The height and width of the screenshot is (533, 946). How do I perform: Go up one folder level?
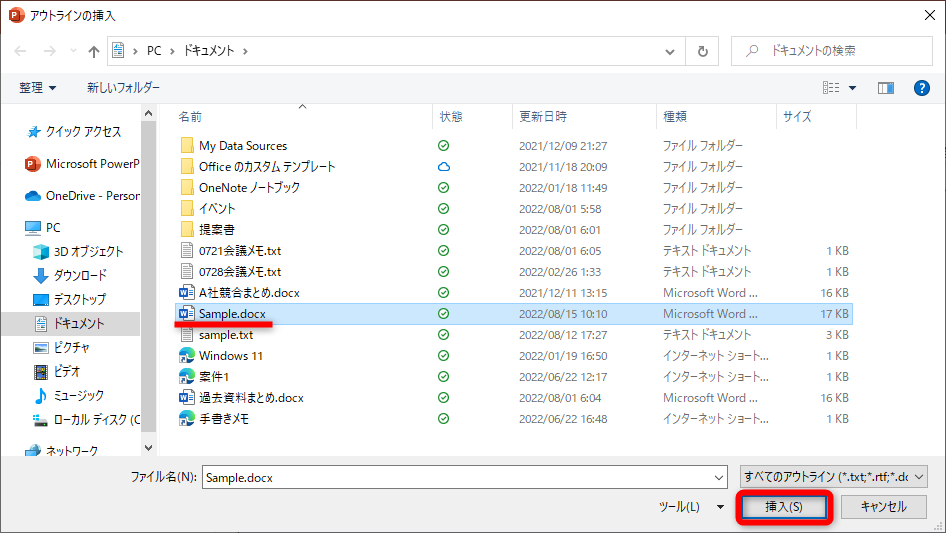94,51
